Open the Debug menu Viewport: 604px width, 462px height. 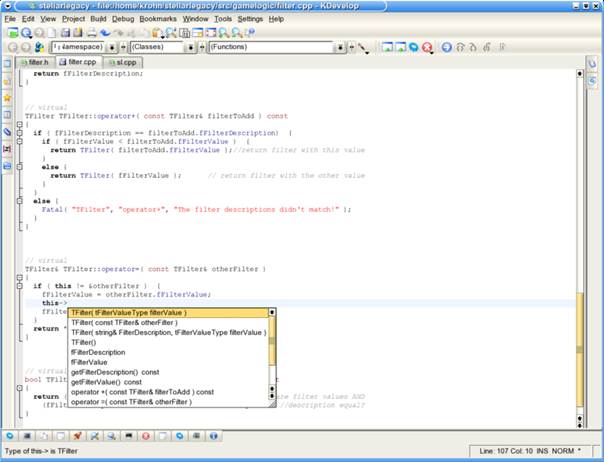123,19
